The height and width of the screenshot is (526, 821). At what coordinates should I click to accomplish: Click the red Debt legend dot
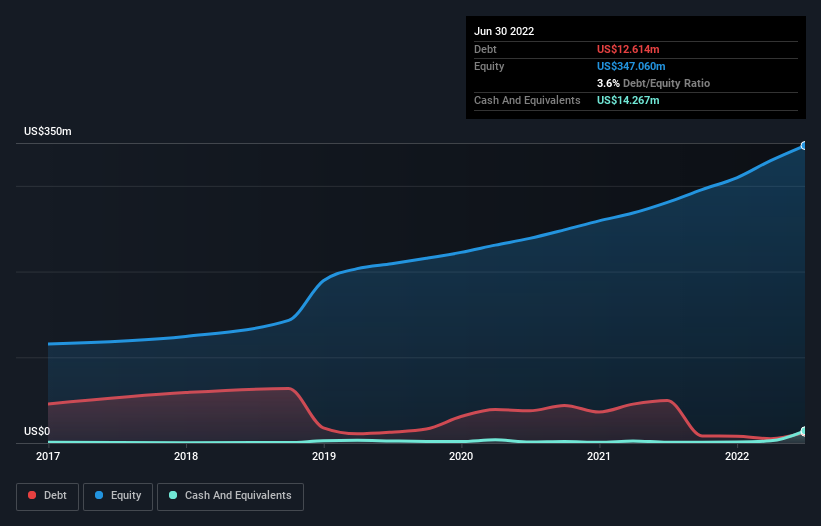tap(32, 495)
